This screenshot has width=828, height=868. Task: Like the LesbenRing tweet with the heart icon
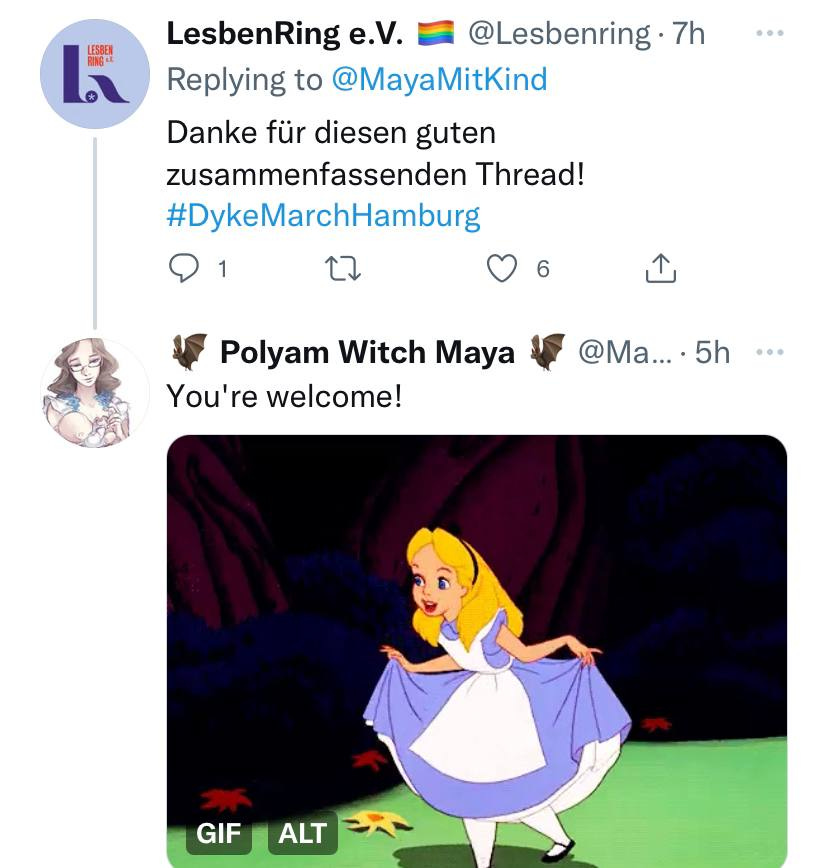coord(502,268)
